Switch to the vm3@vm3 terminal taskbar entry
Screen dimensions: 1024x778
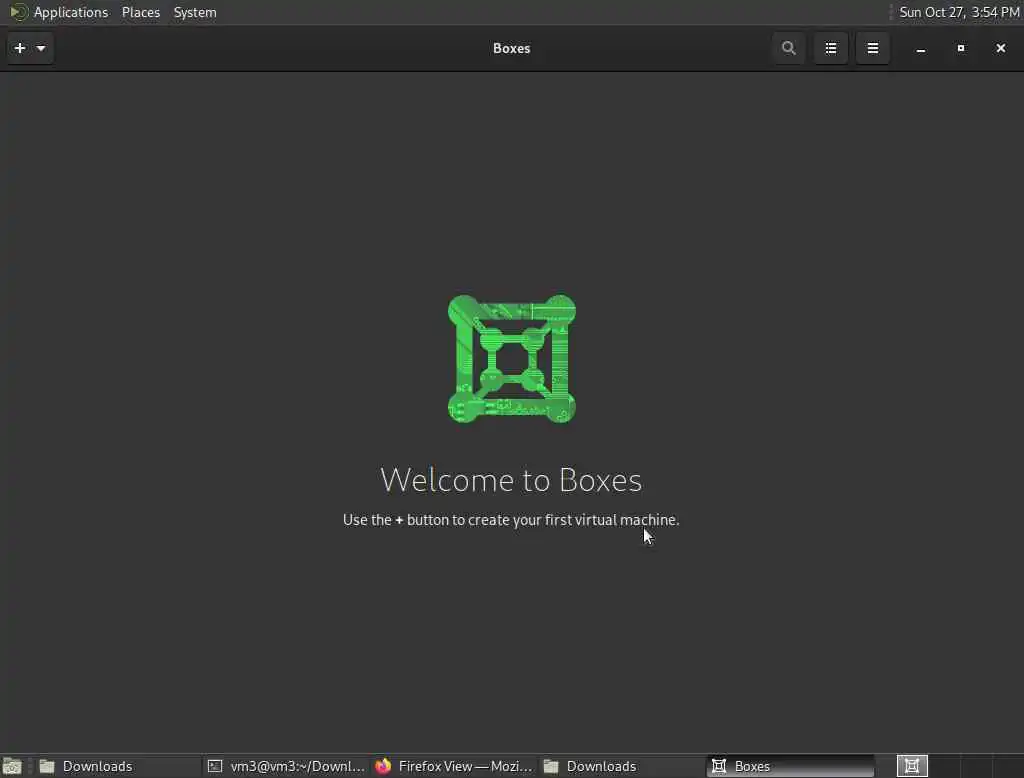[286, 766]
